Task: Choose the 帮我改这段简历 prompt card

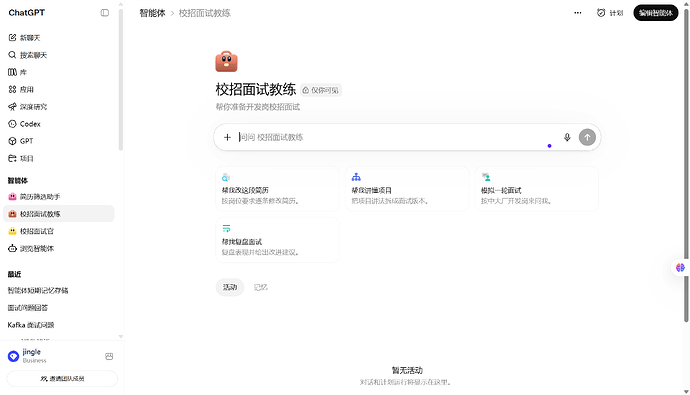Action: (277, 189)
